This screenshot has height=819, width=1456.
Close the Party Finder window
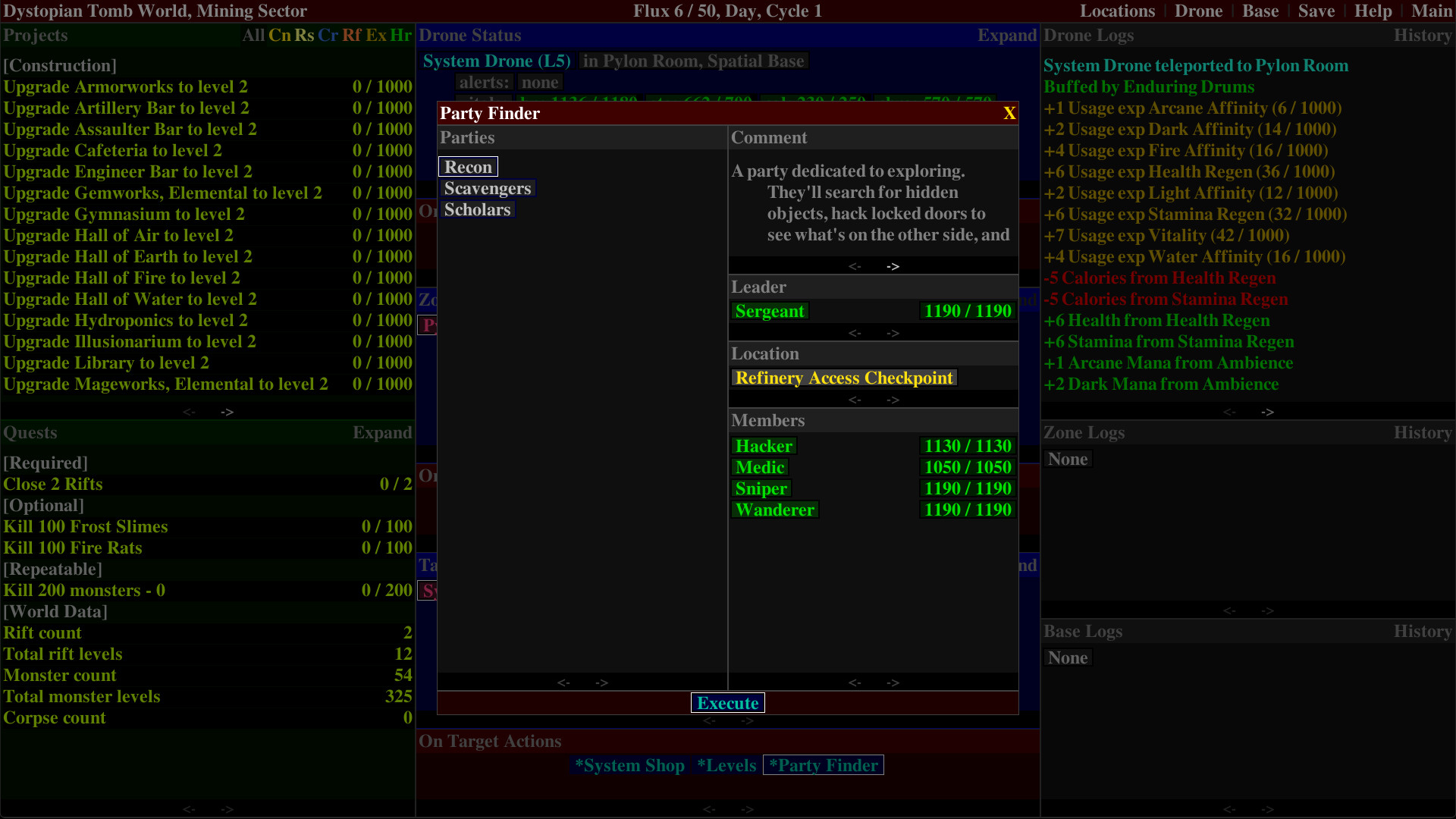click(x=1009, y=114)
